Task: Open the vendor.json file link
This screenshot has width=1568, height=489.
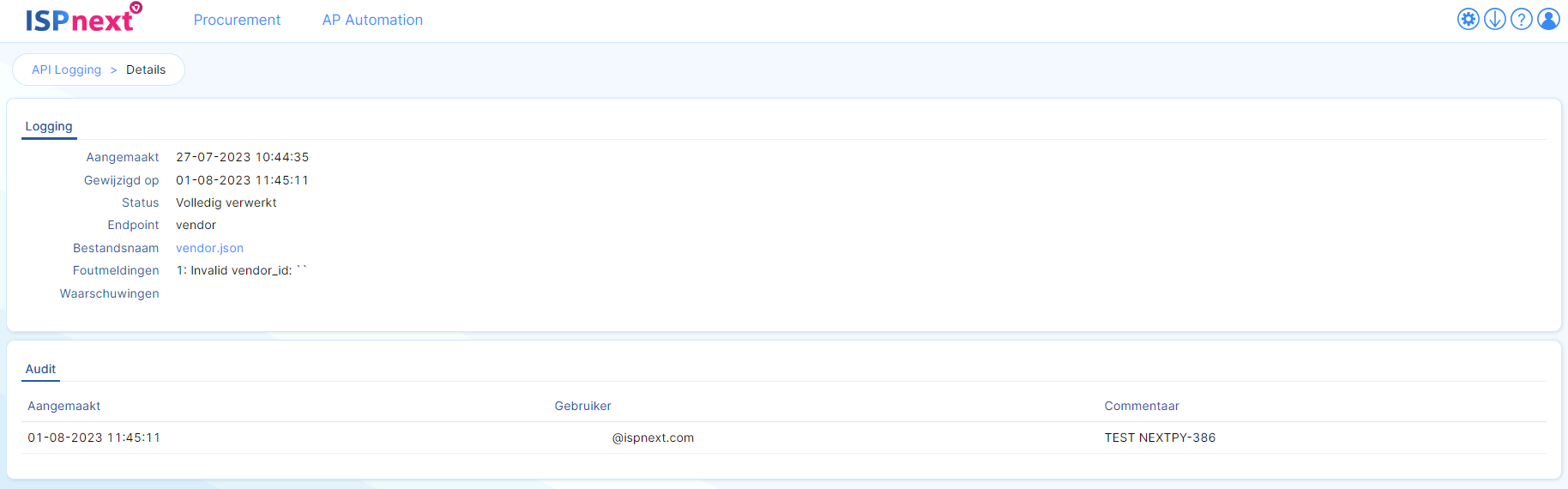Action: point(209,248)
